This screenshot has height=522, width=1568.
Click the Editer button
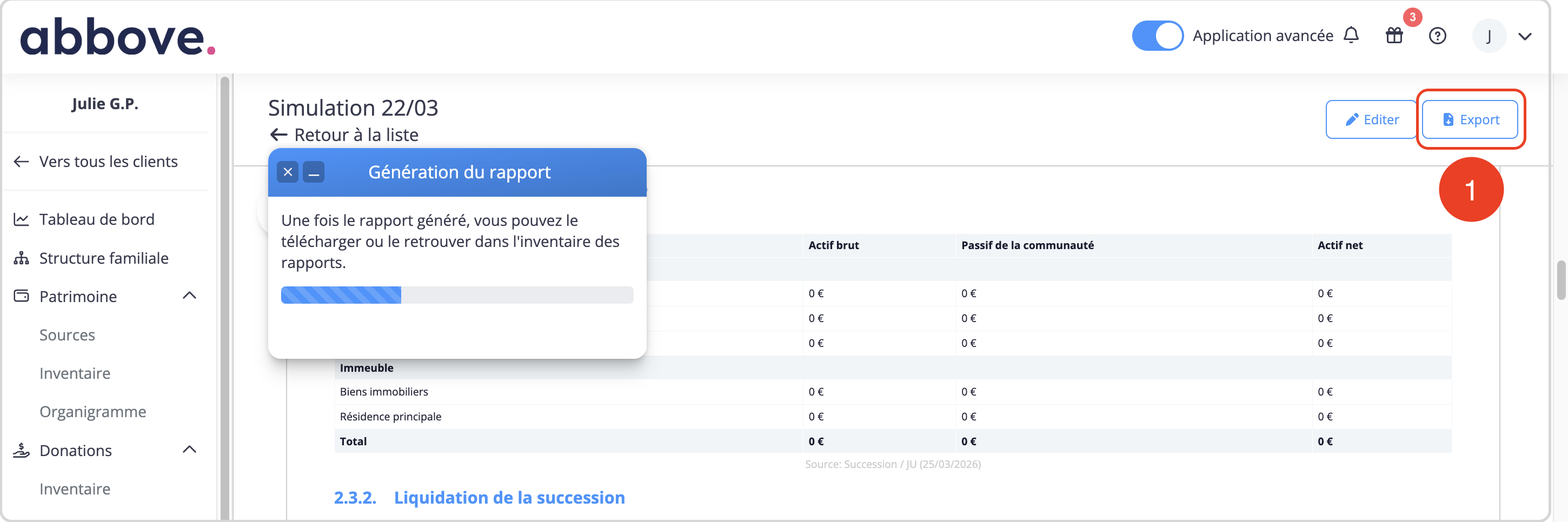click(x=1371, y=119)
